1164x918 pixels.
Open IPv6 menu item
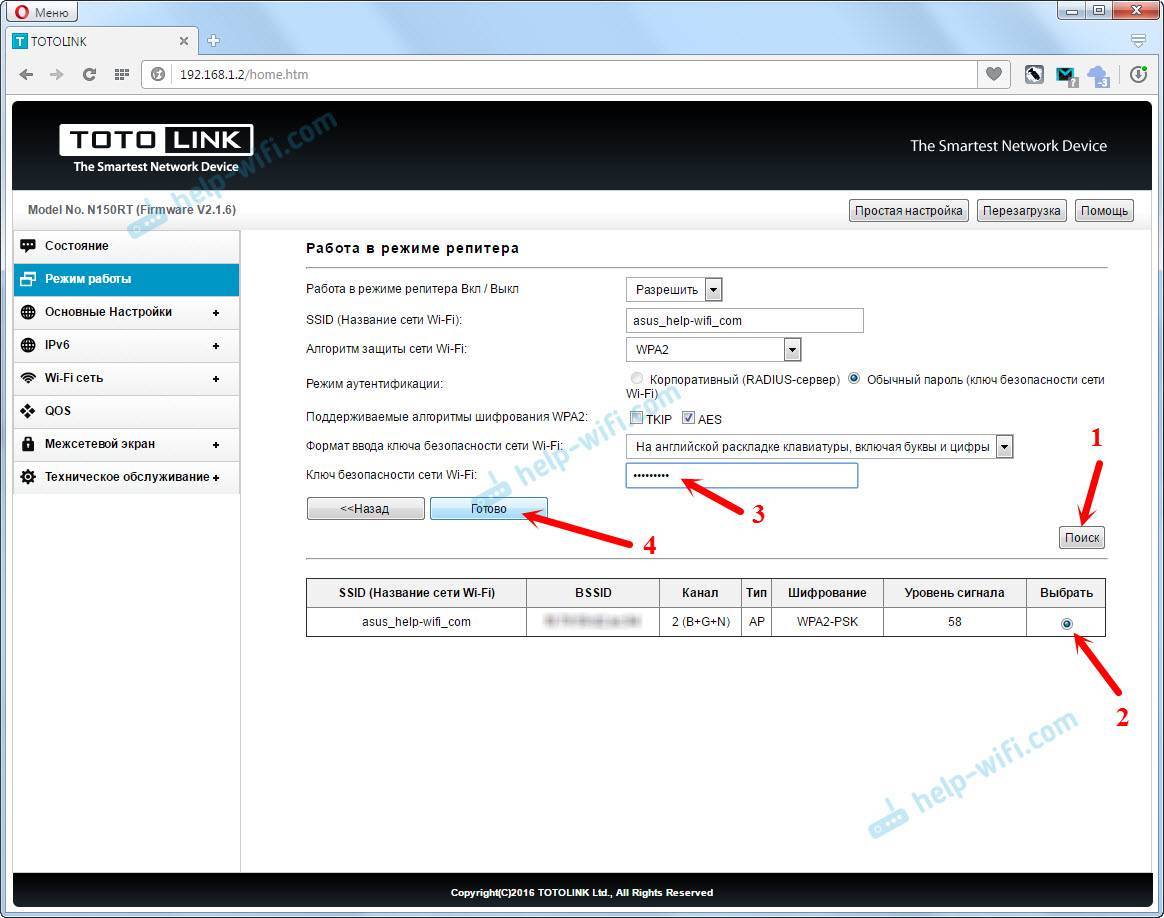pyautogui.click(x=126, y=345)
